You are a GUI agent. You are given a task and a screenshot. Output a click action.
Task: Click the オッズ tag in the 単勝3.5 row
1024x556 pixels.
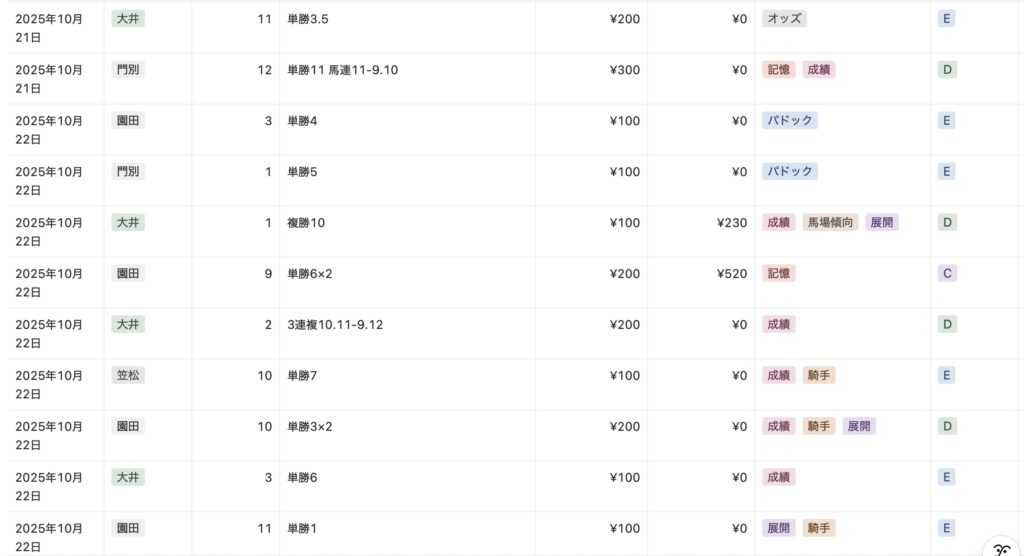coord(783,19)
